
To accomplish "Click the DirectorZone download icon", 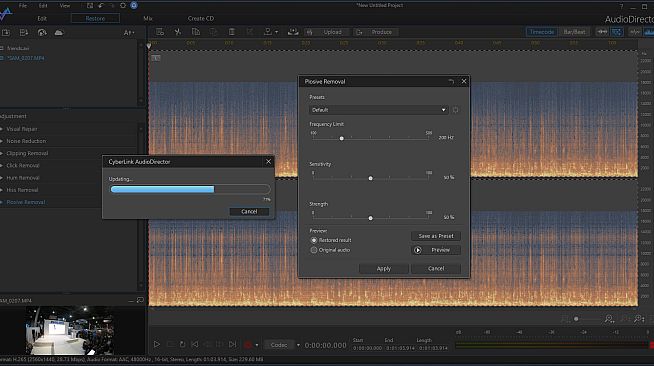I will 42,33.
